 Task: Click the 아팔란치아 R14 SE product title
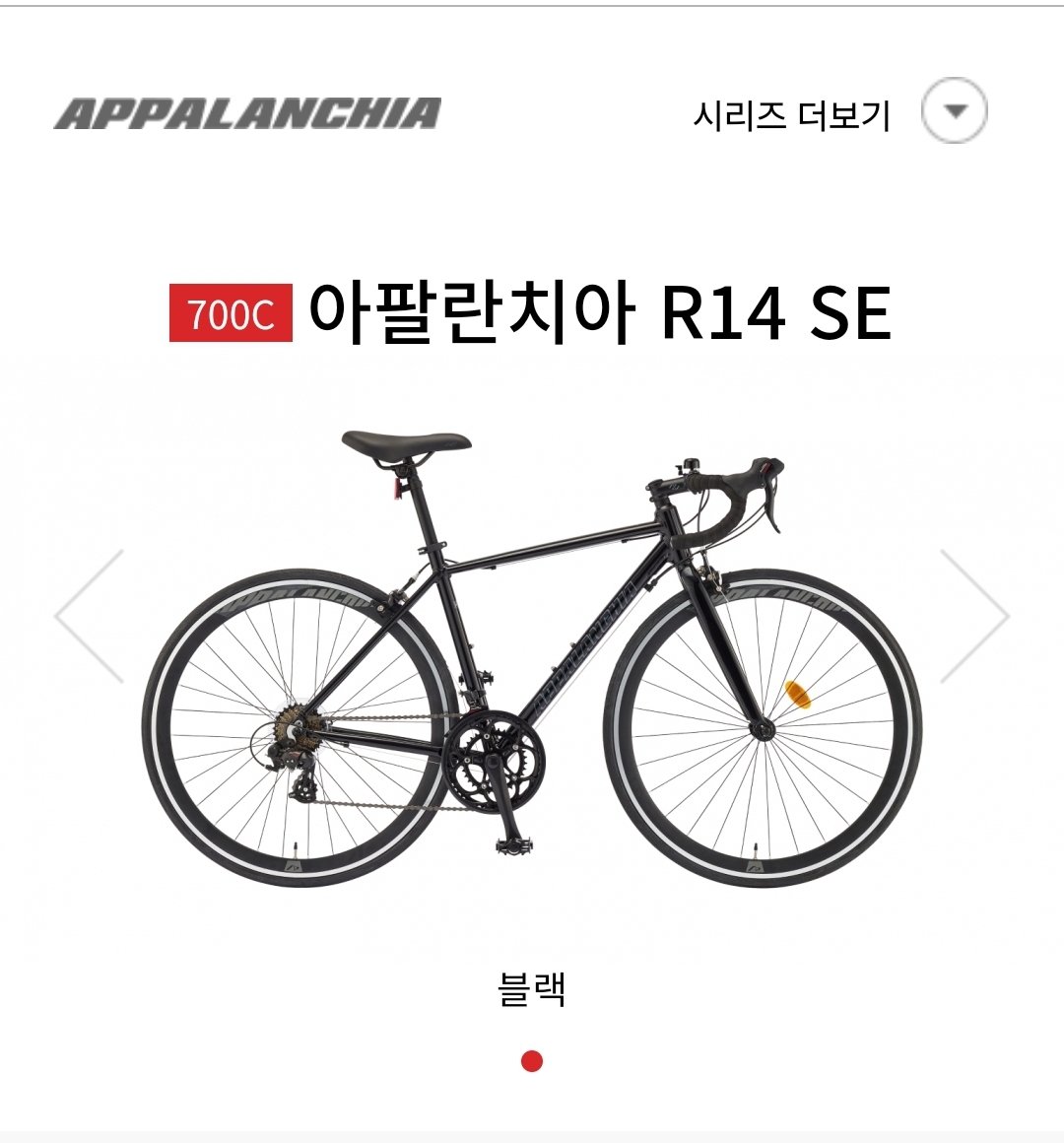click(600, 313)
